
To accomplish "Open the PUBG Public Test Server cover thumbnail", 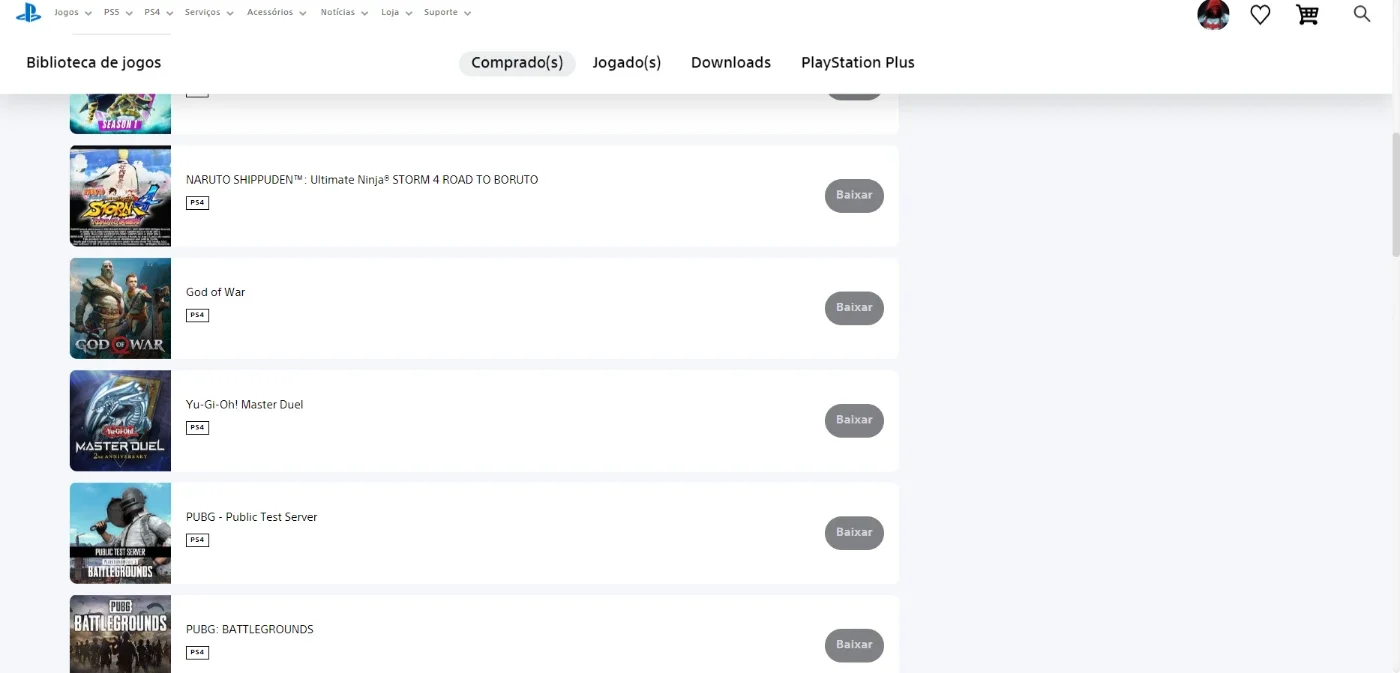I will pyautogui.click(x=120, y=533).
